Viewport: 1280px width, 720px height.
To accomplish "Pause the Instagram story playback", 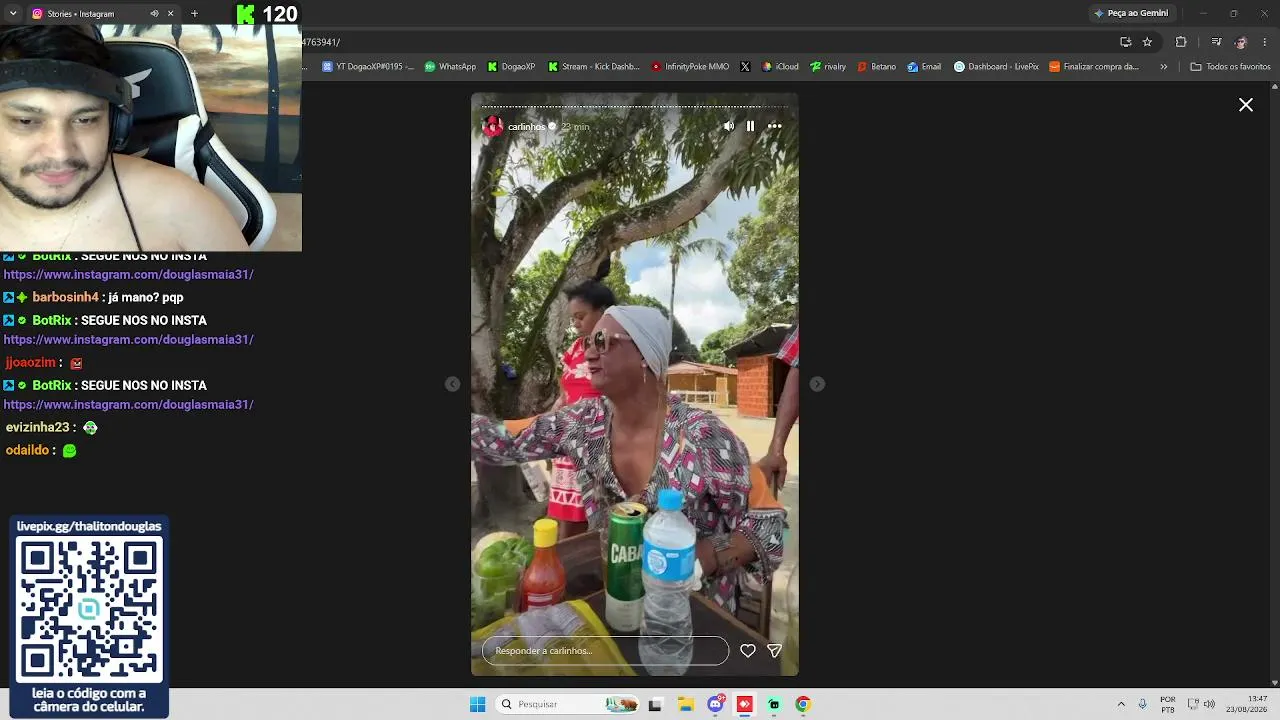I will point(751,126).
